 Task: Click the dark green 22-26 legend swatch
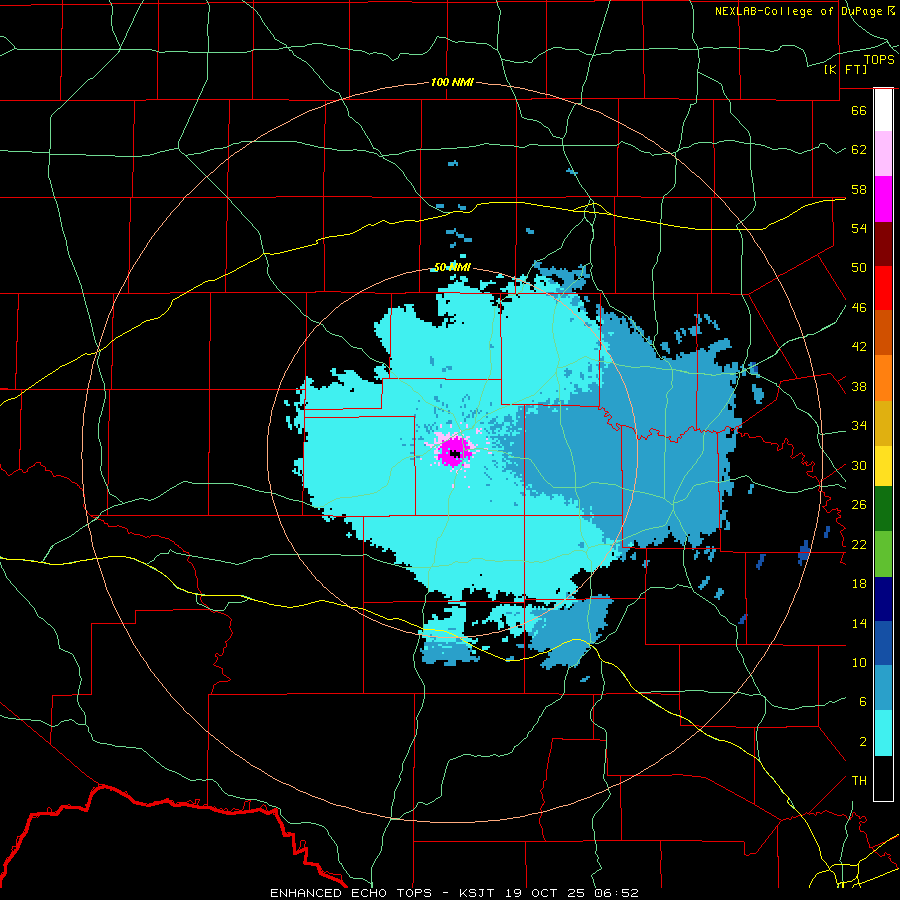(x=883, y=509)
